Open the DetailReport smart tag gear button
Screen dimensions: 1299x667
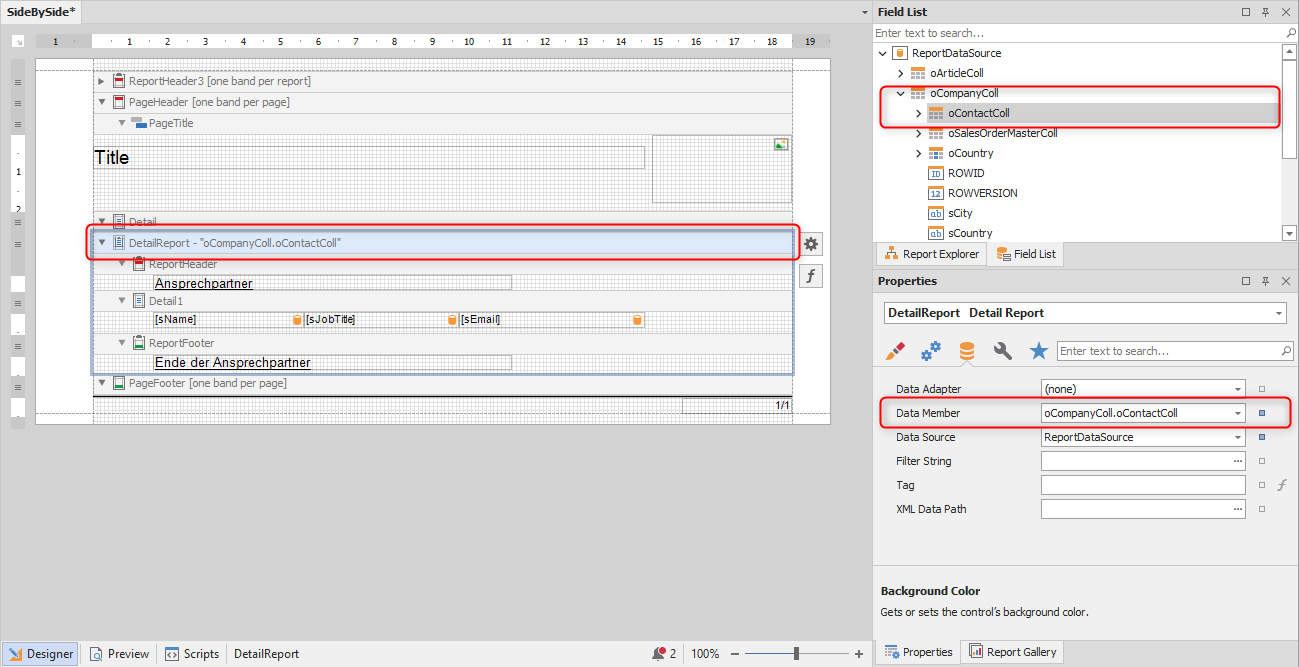(811, 244)
